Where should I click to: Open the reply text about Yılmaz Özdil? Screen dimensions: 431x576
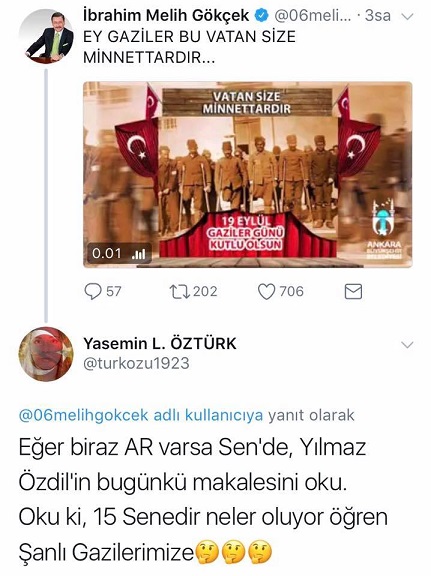203,500
